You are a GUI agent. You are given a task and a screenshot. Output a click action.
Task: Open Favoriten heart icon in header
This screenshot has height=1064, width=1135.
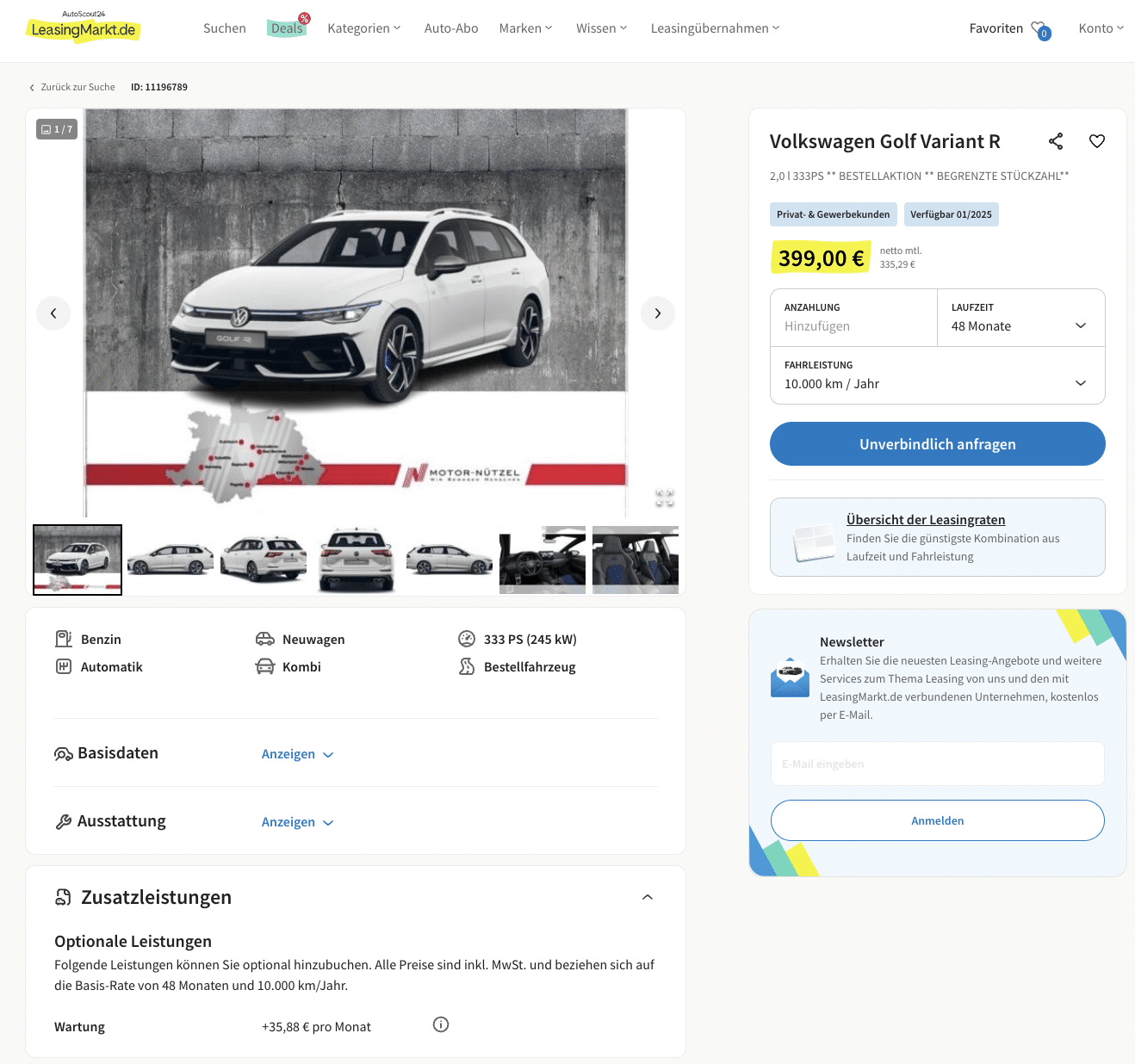(x=1040, y=29)
